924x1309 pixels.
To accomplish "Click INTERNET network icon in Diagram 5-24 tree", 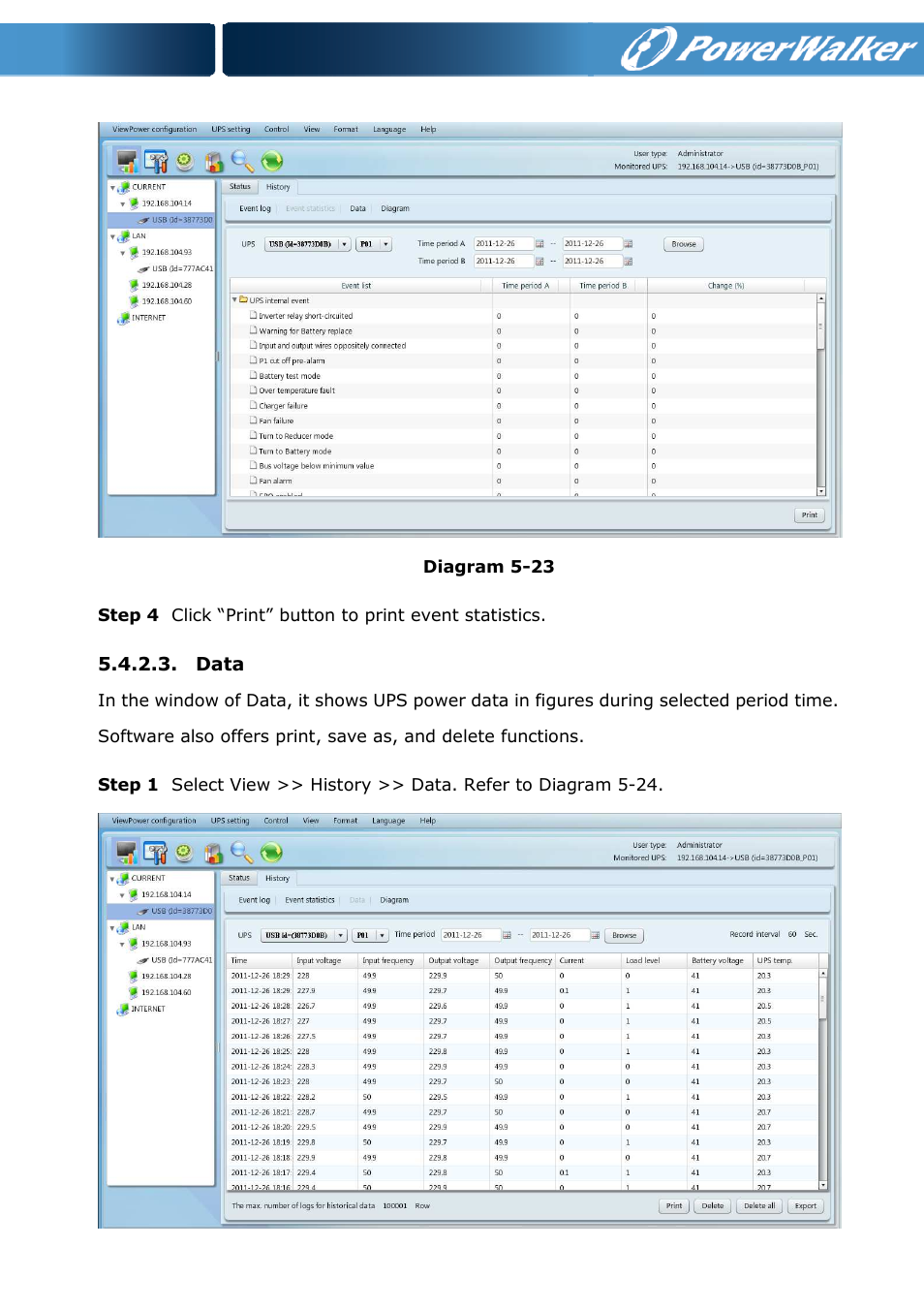I will tap(123, 1009).
